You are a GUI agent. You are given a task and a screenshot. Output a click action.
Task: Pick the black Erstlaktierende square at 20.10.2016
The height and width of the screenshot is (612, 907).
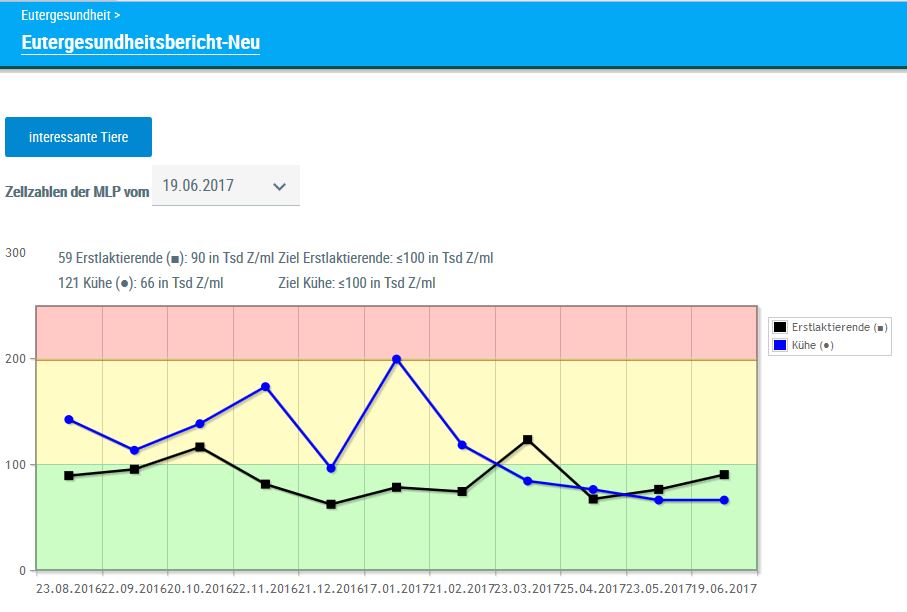[x=200, y=447]
